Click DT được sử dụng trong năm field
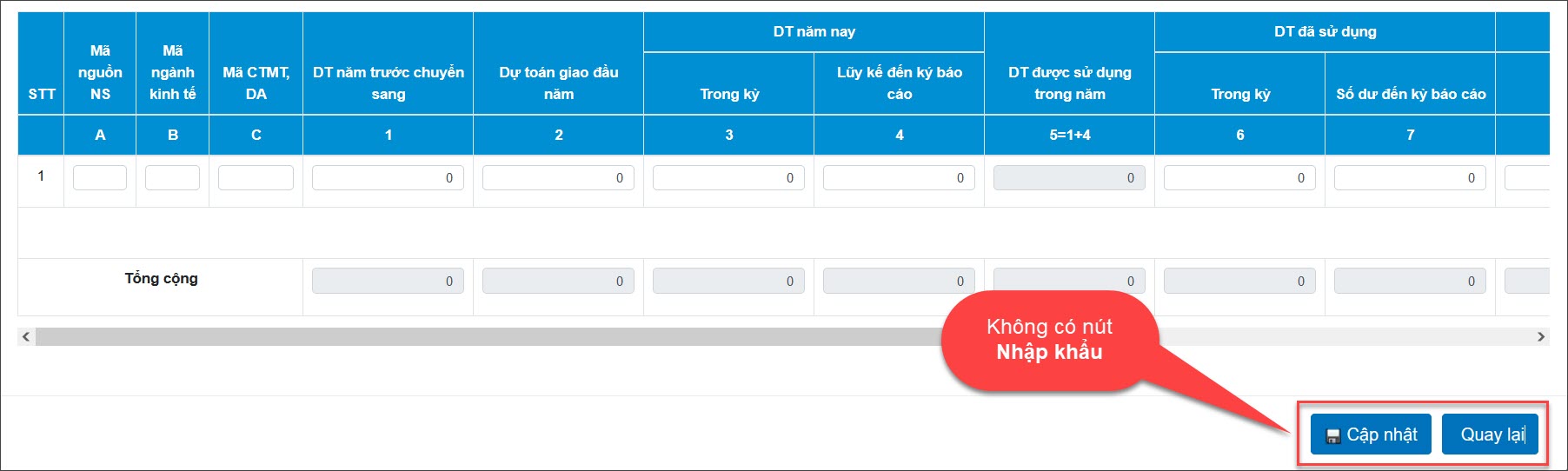1568x471 pixels. pos(1069,177)
